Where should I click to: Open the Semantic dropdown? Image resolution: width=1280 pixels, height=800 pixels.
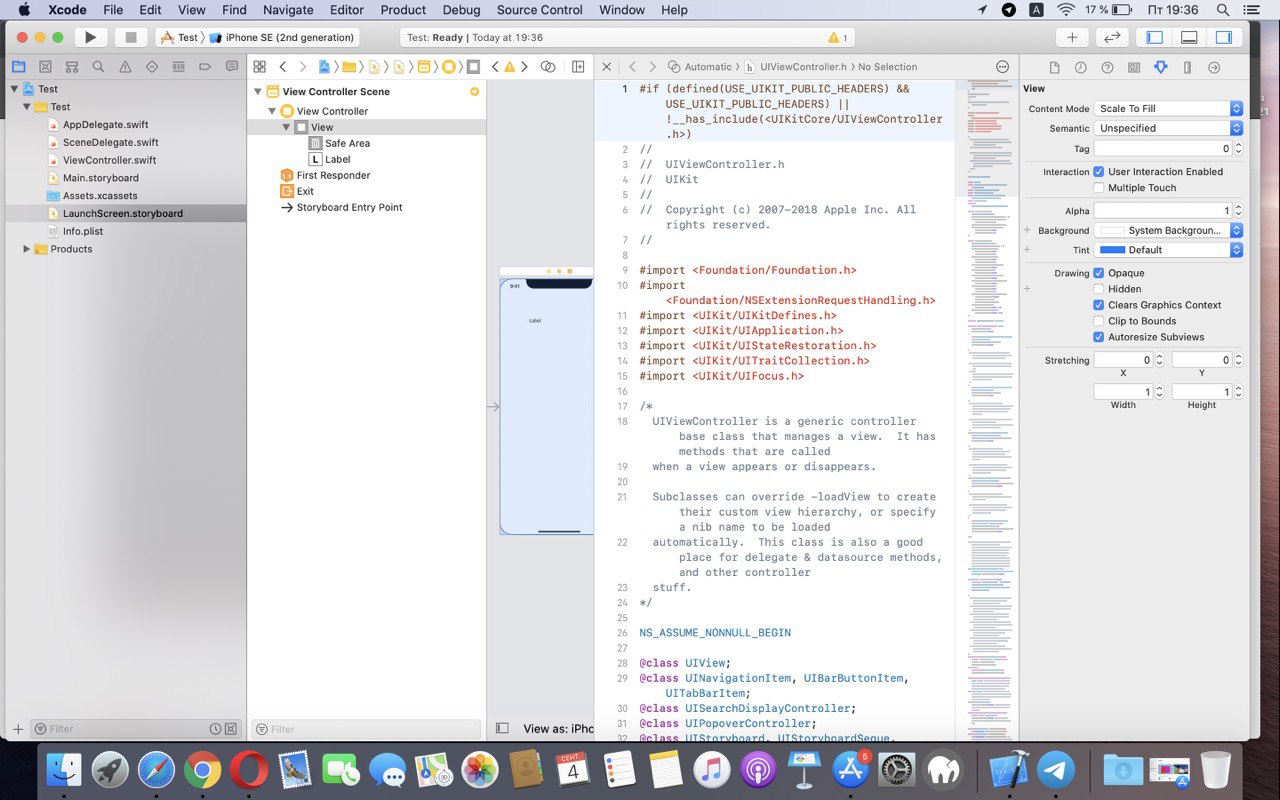pyautogui.click(x=1168, y=129)
